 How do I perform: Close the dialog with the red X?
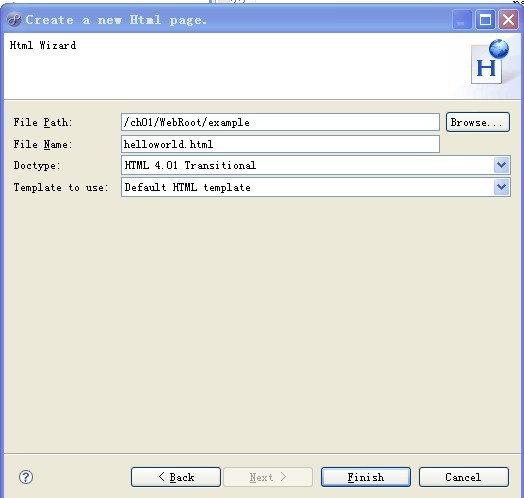pos(508,19)
